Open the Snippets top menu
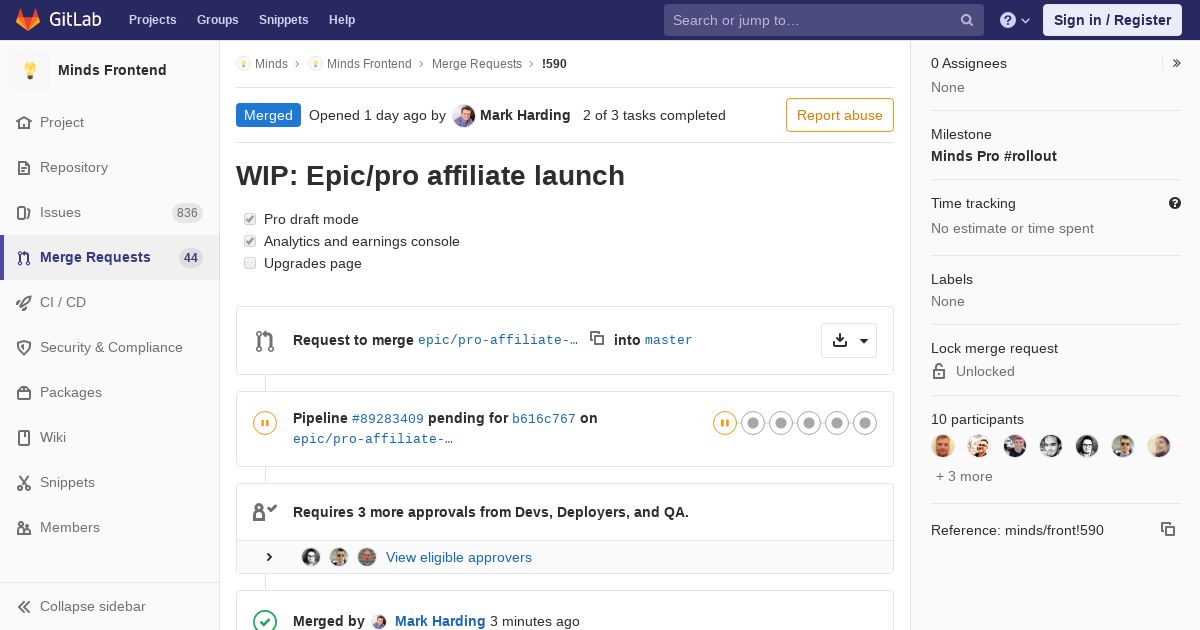1200x630 pixels. click(283, 20)
